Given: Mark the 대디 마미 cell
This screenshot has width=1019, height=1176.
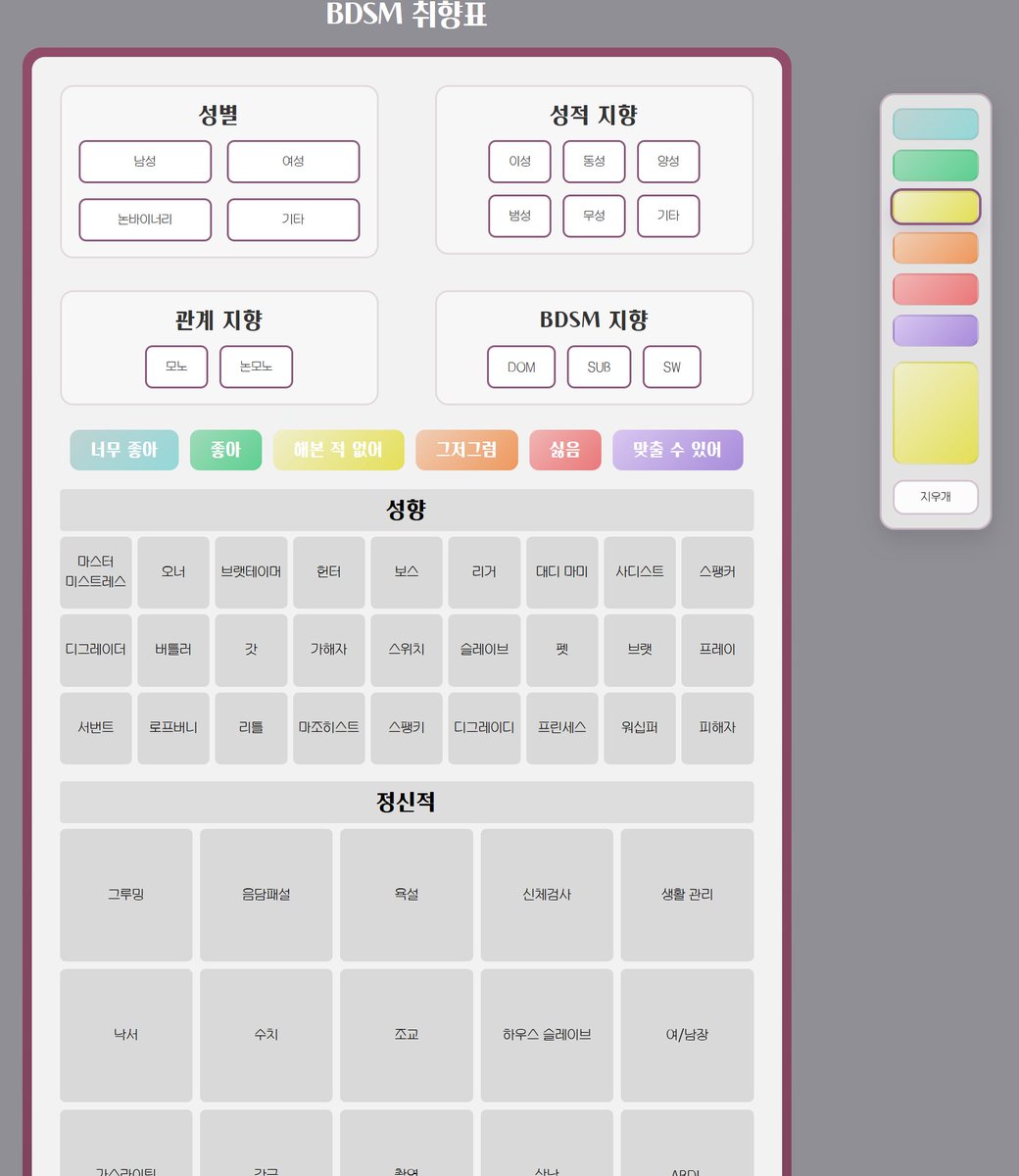Looking at the screenshot, I should [562, 572].
